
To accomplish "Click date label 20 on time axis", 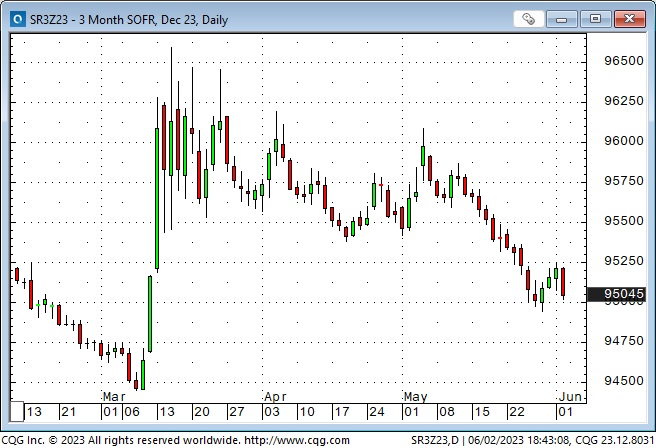I will tap(202, 412).
